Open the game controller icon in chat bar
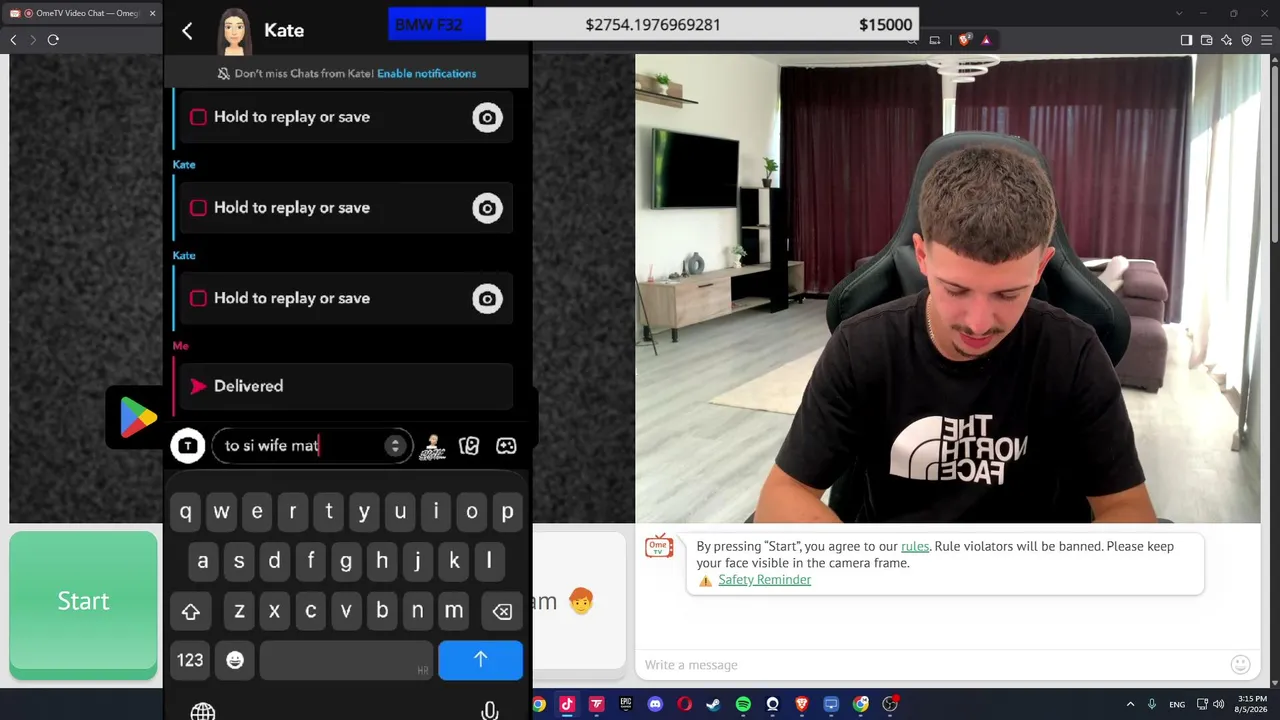Viewport: 1280px width, 720px height. click(506, 446)
